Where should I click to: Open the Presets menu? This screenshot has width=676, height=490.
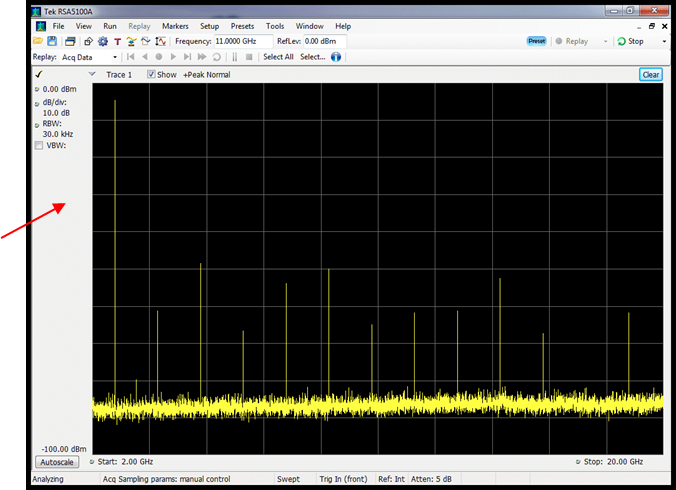point(241,26)
